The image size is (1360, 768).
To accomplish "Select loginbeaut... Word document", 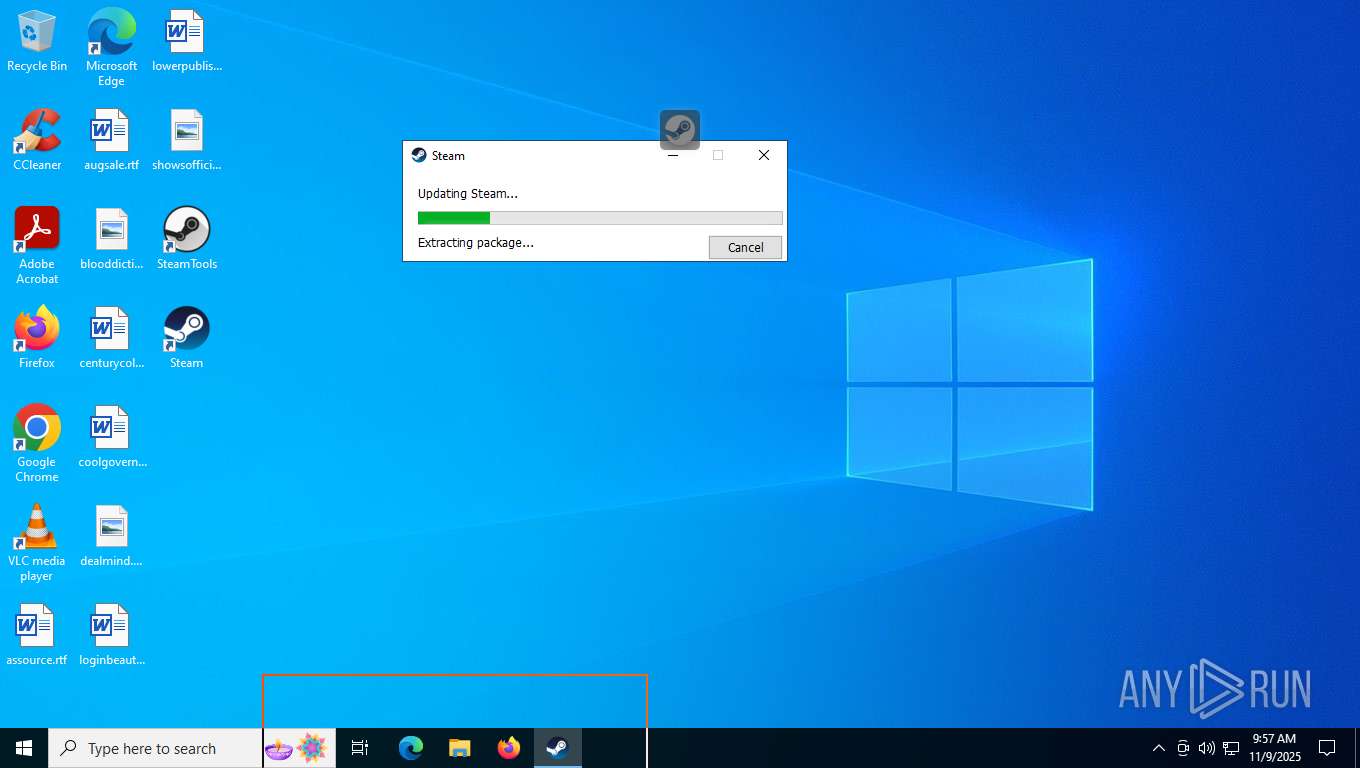I will tap(111, 636).
